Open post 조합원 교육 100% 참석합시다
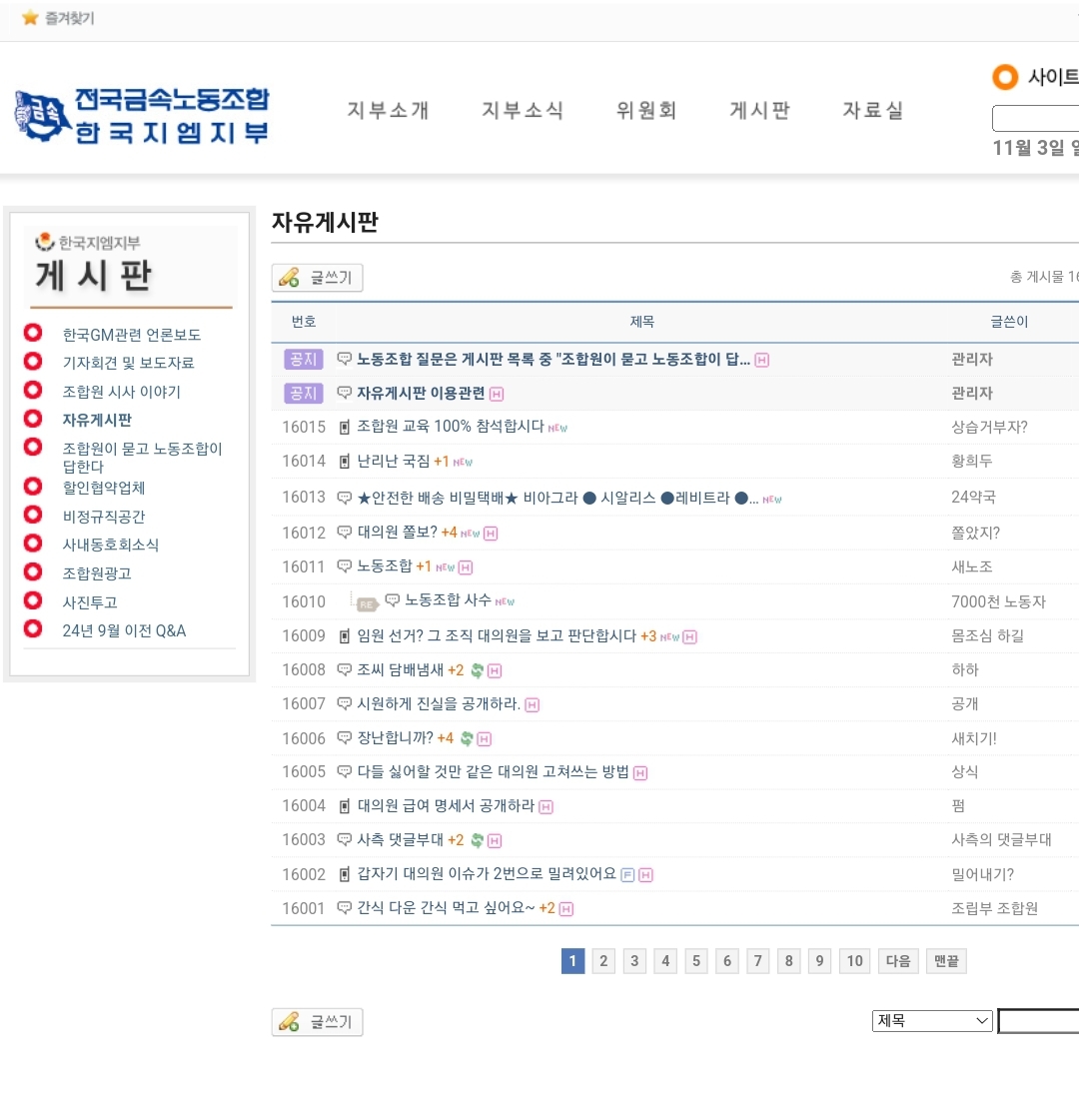 [451, 427]
